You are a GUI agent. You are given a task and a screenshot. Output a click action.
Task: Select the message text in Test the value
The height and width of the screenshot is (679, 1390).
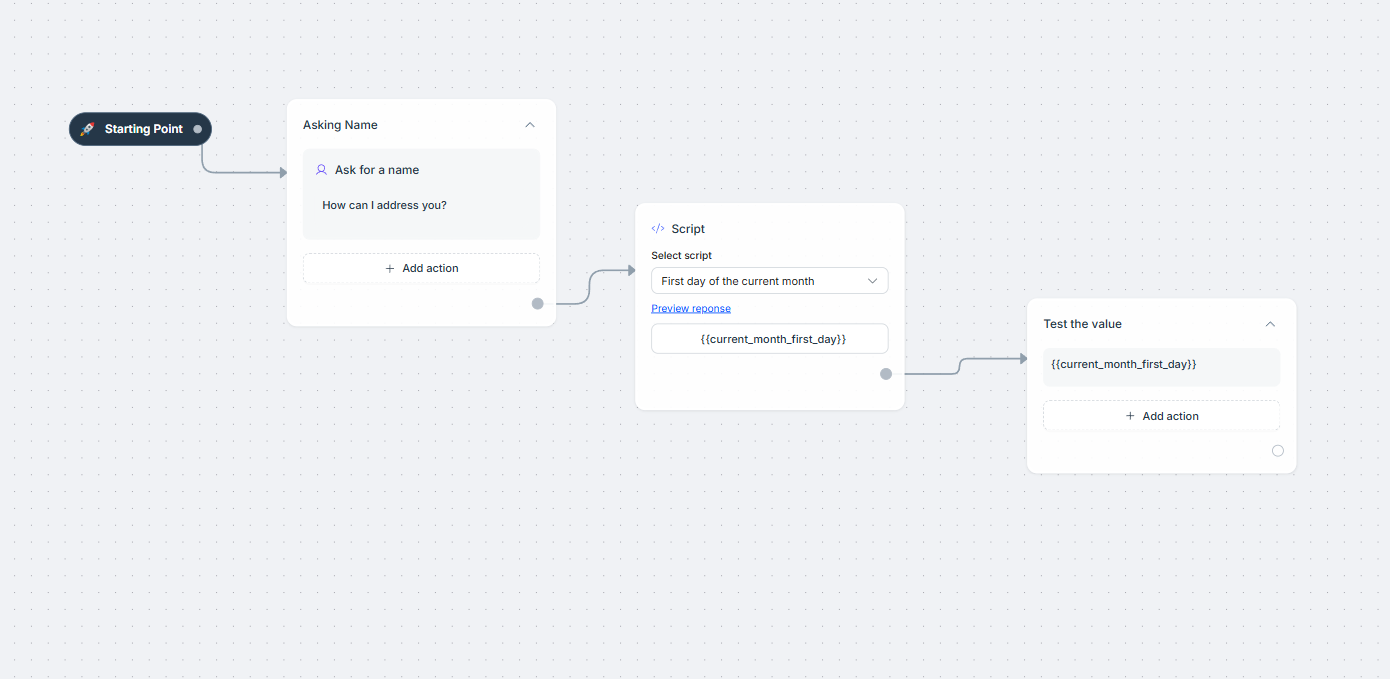coord(1124,364)
